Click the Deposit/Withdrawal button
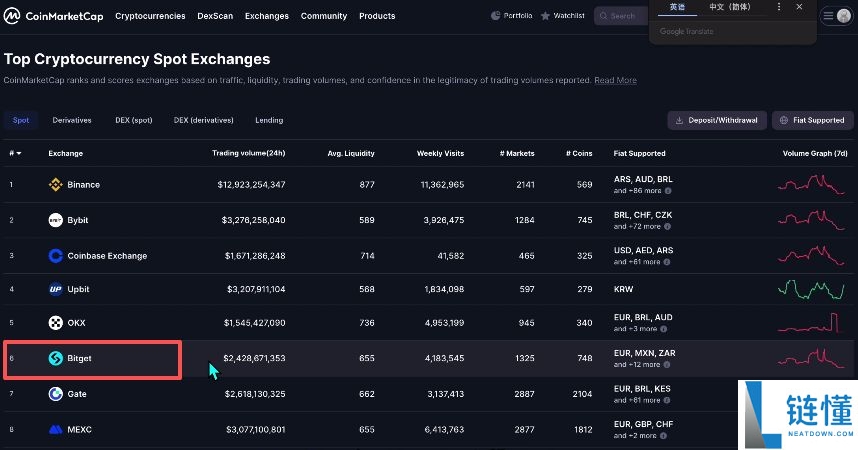 (717, 120)
